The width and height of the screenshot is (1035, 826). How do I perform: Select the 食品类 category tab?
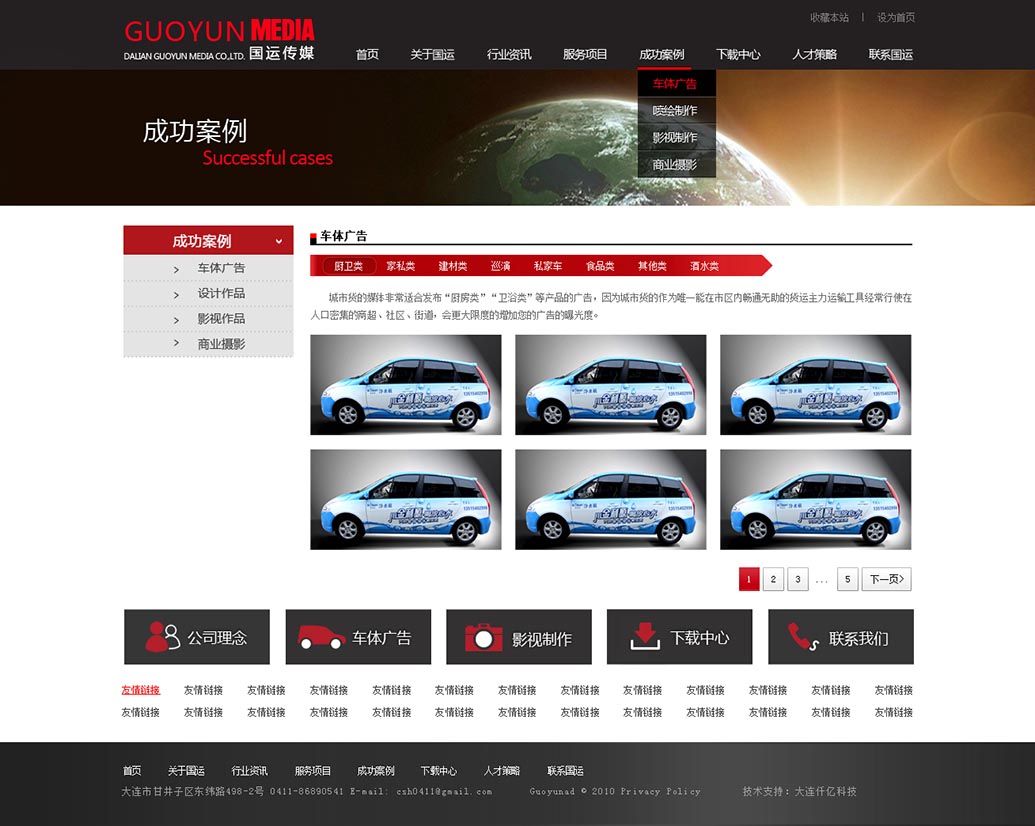coord(600,266)
